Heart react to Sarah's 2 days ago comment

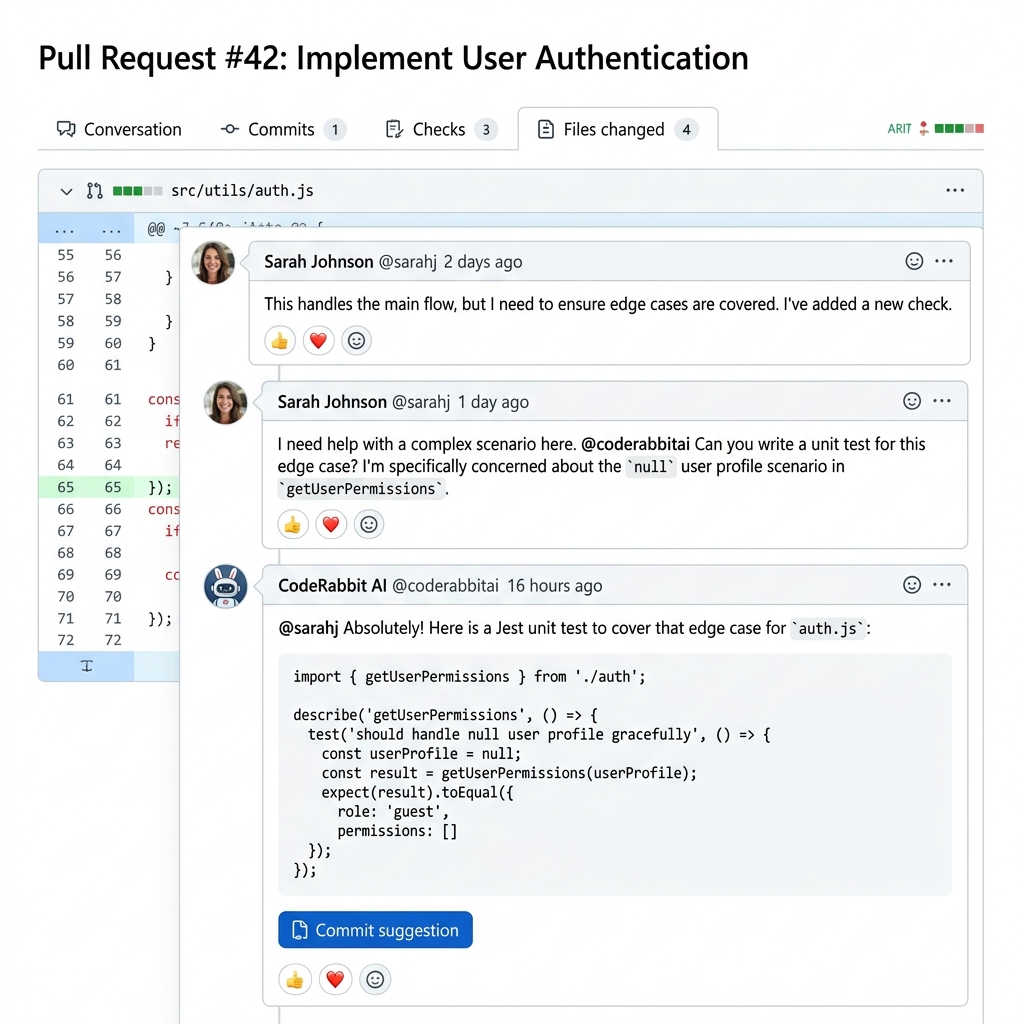tap(318, 341)
